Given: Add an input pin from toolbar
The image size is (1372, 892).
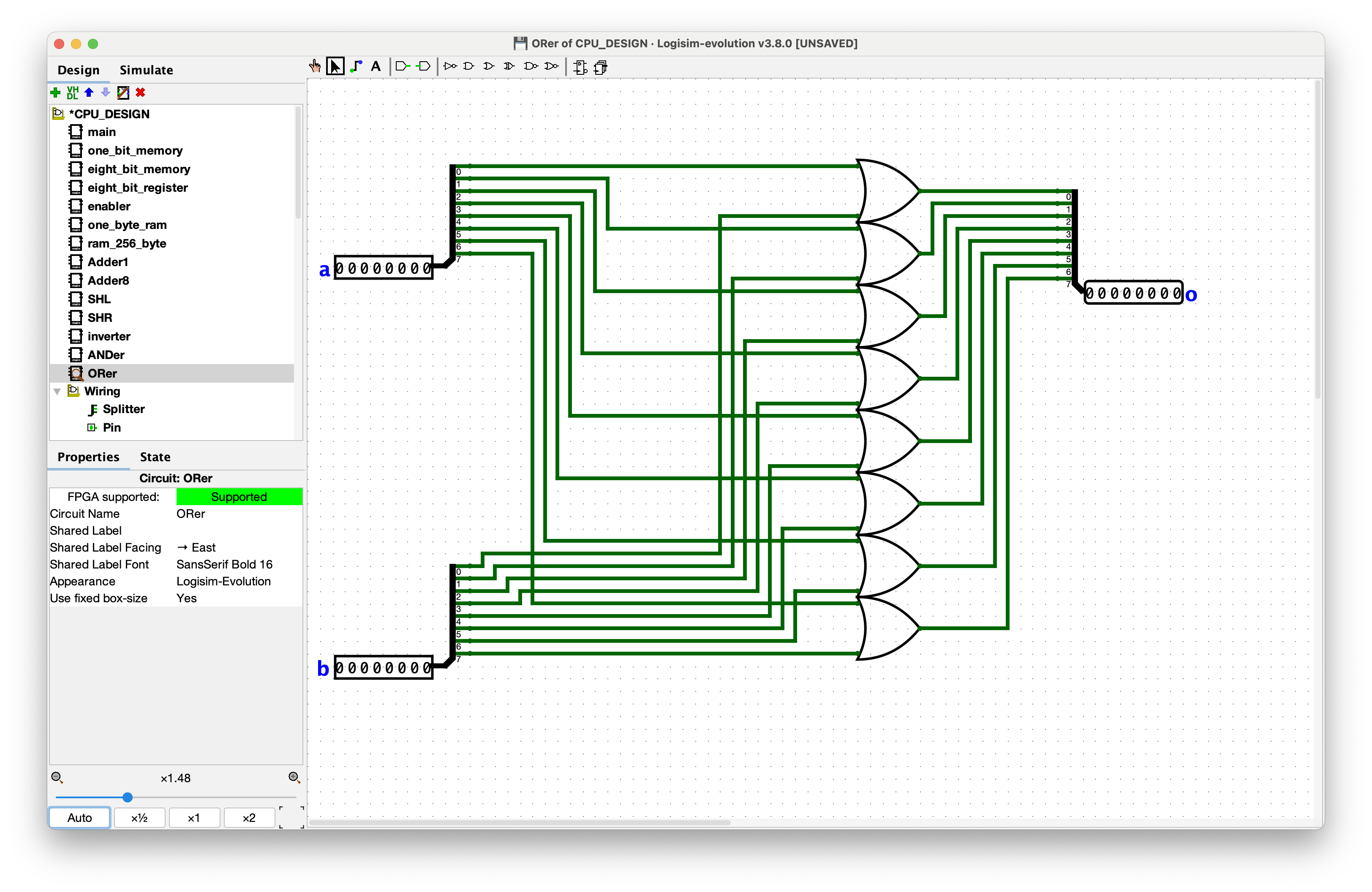Looking at the screenshot, I should pos(403,66).
